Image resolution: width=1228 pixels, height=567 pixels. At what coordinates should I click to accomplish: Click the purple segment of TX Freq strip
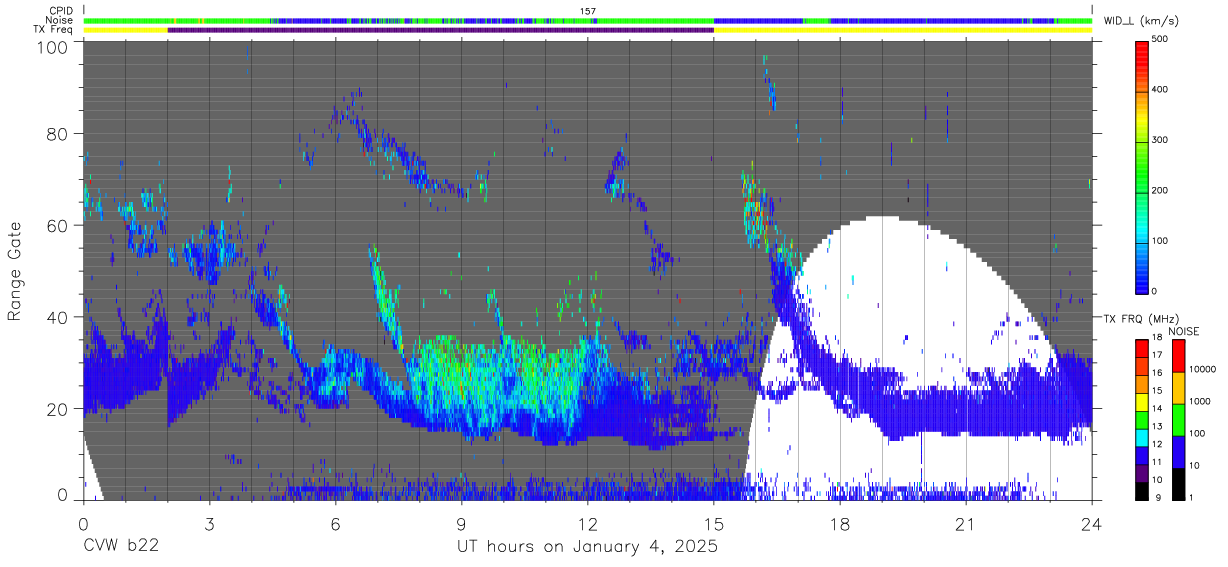(441, 30)
